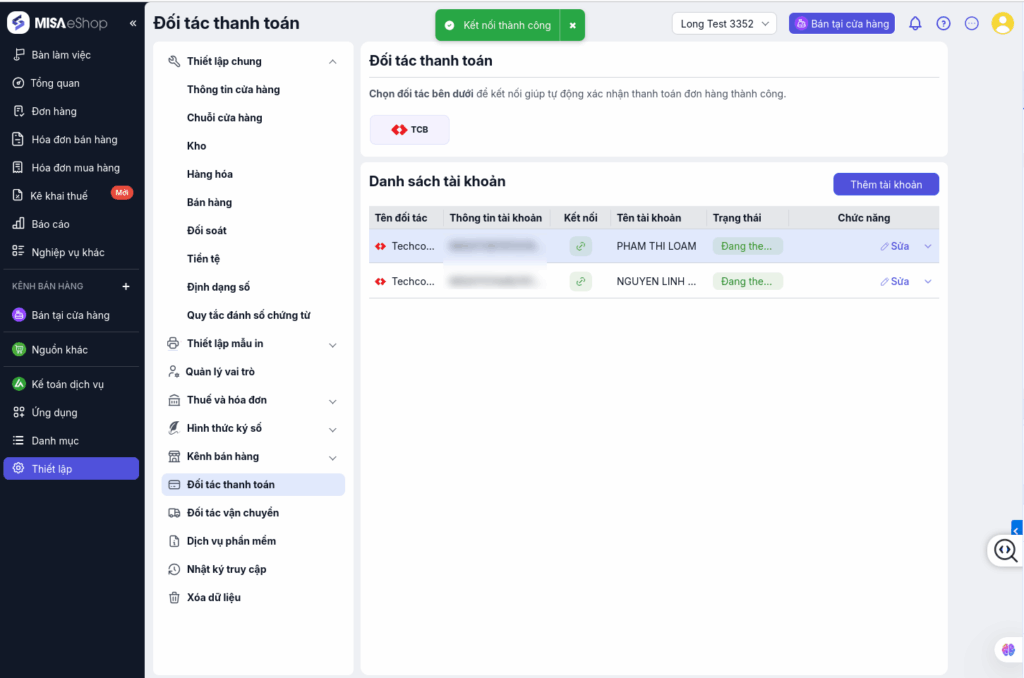
Task: Click the plus icon beside KÊNH BÁN HÀNG
Action: (x=126, y=287)
